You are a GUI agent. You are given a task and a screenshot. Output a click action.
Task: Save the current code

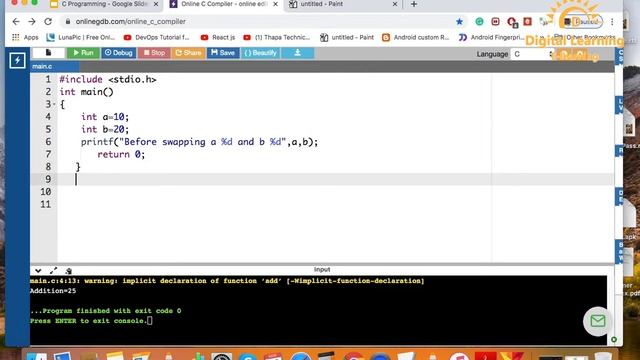pyautogui.click(x=223, y=53)
